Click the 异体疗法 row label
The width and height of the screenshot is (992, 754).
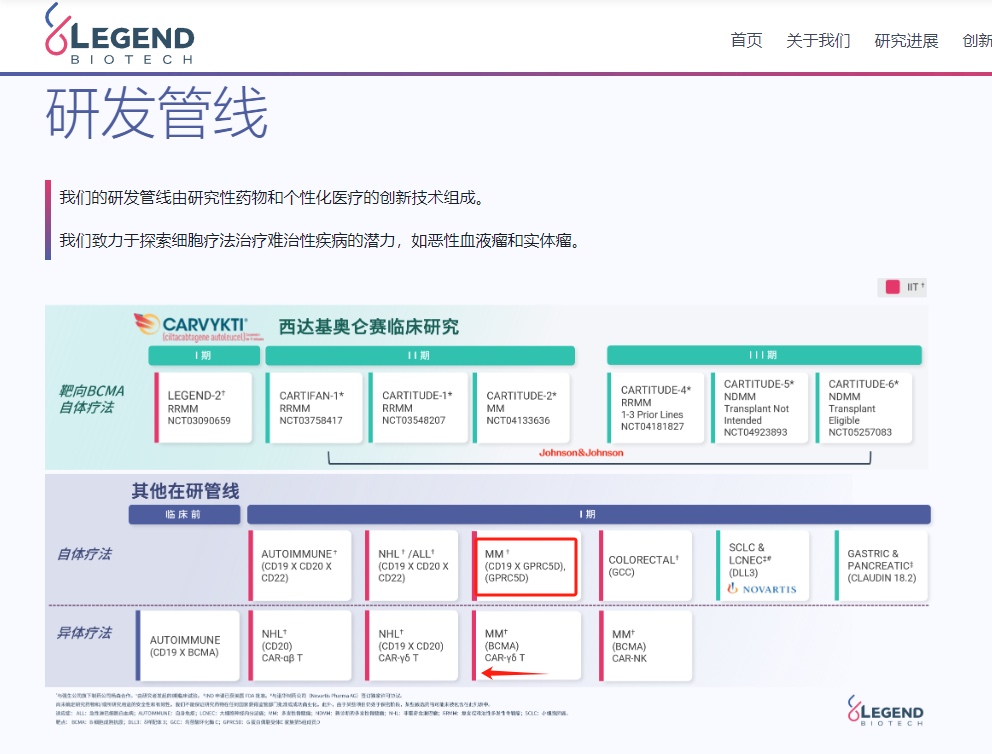point(84,633)
